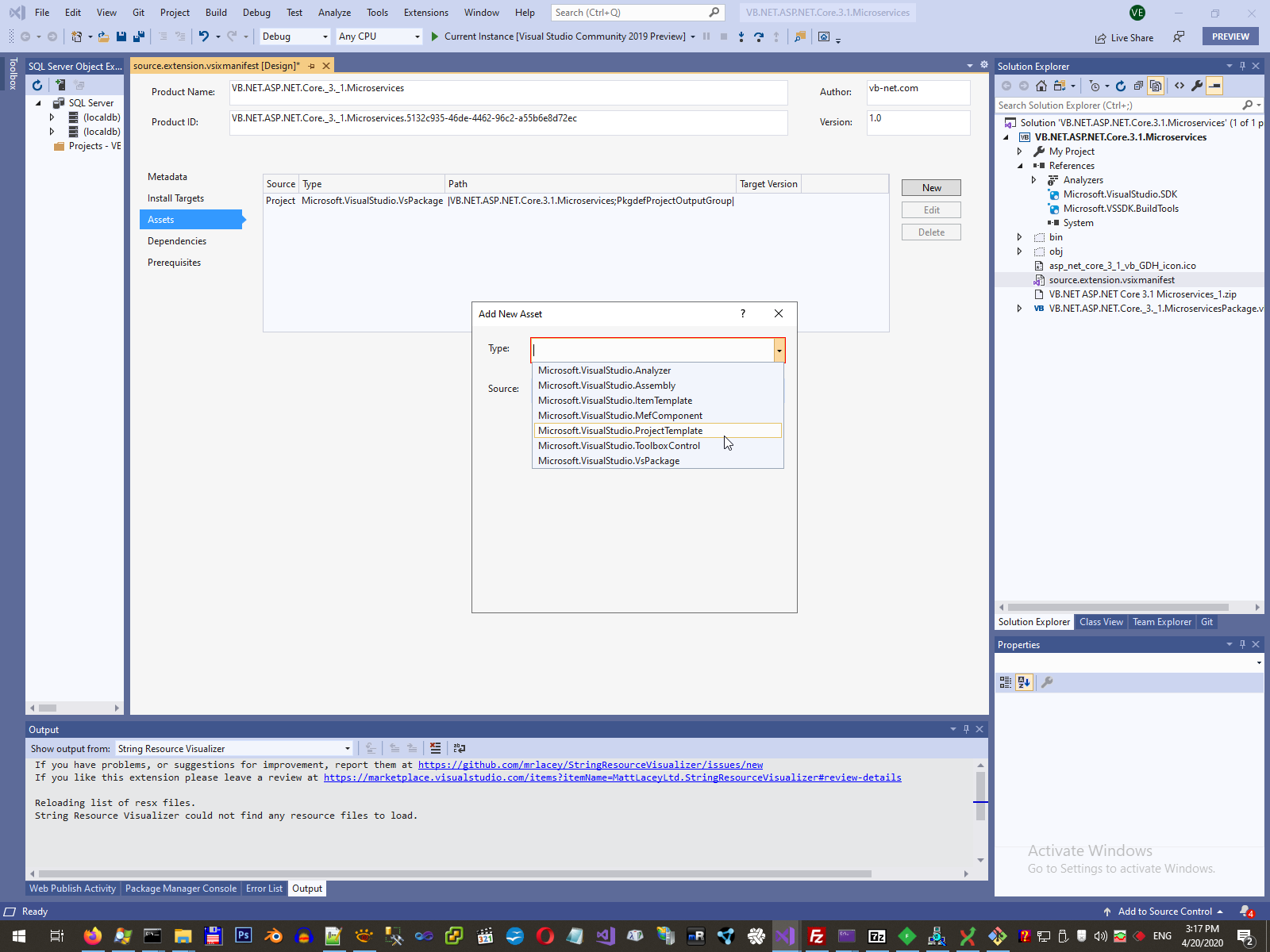The height and width of the screenshot is (952, 1270).
Task: Open the GitHub issues link in Output
Action: [591, 765]
